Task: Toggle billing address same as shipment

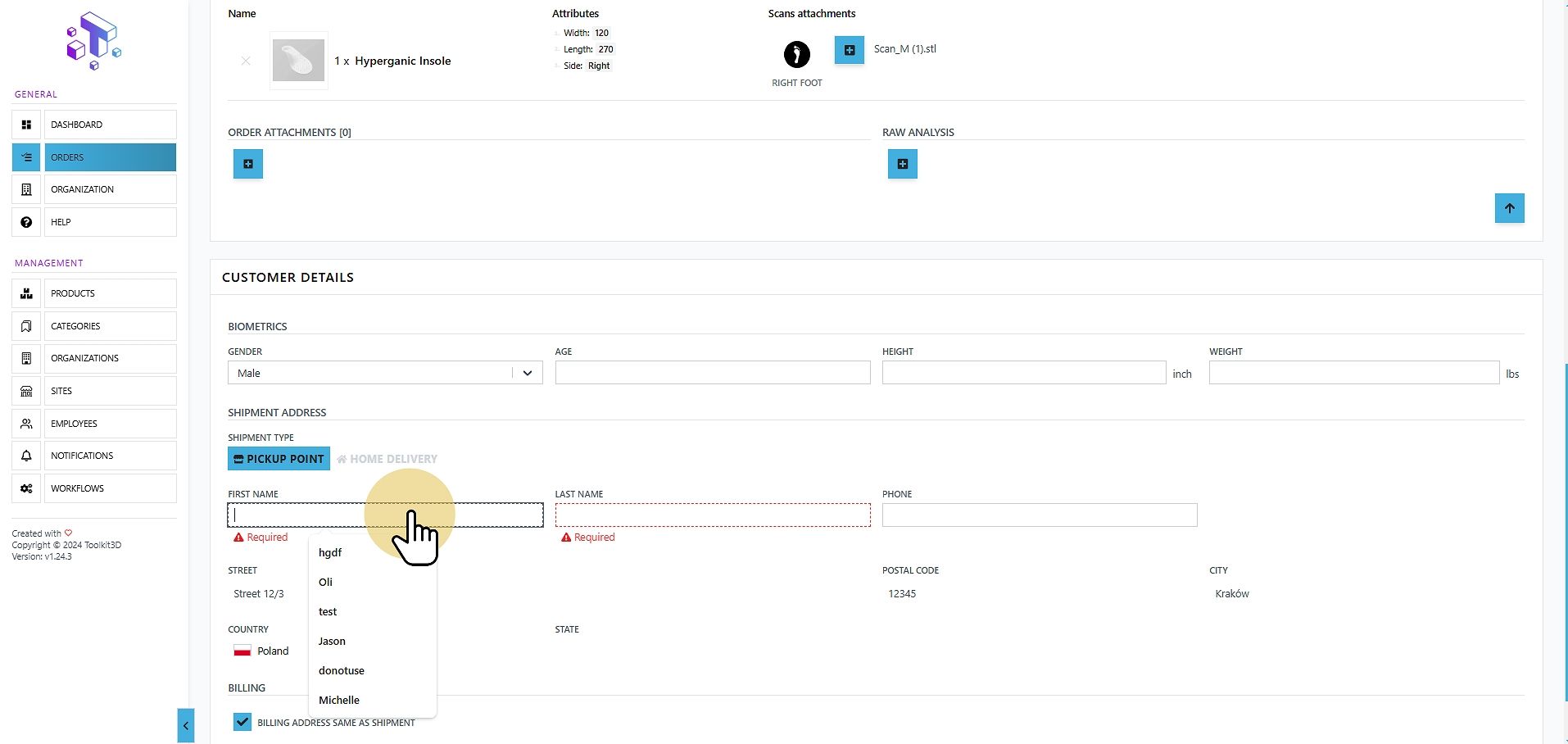Action: click(x=242, y=722)
